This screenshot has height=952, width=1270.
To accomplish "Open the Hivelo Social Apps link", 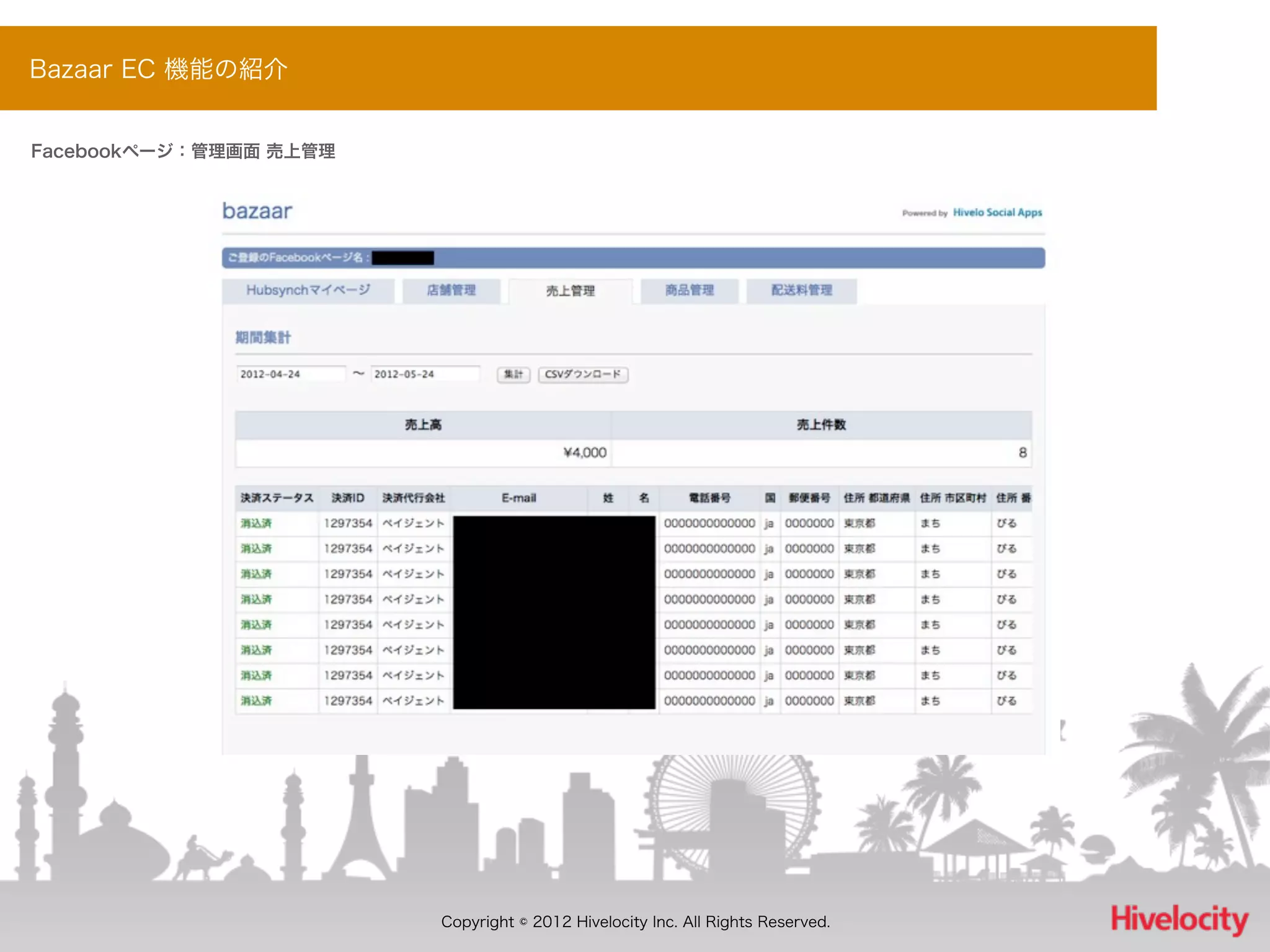I will [997, 213].
